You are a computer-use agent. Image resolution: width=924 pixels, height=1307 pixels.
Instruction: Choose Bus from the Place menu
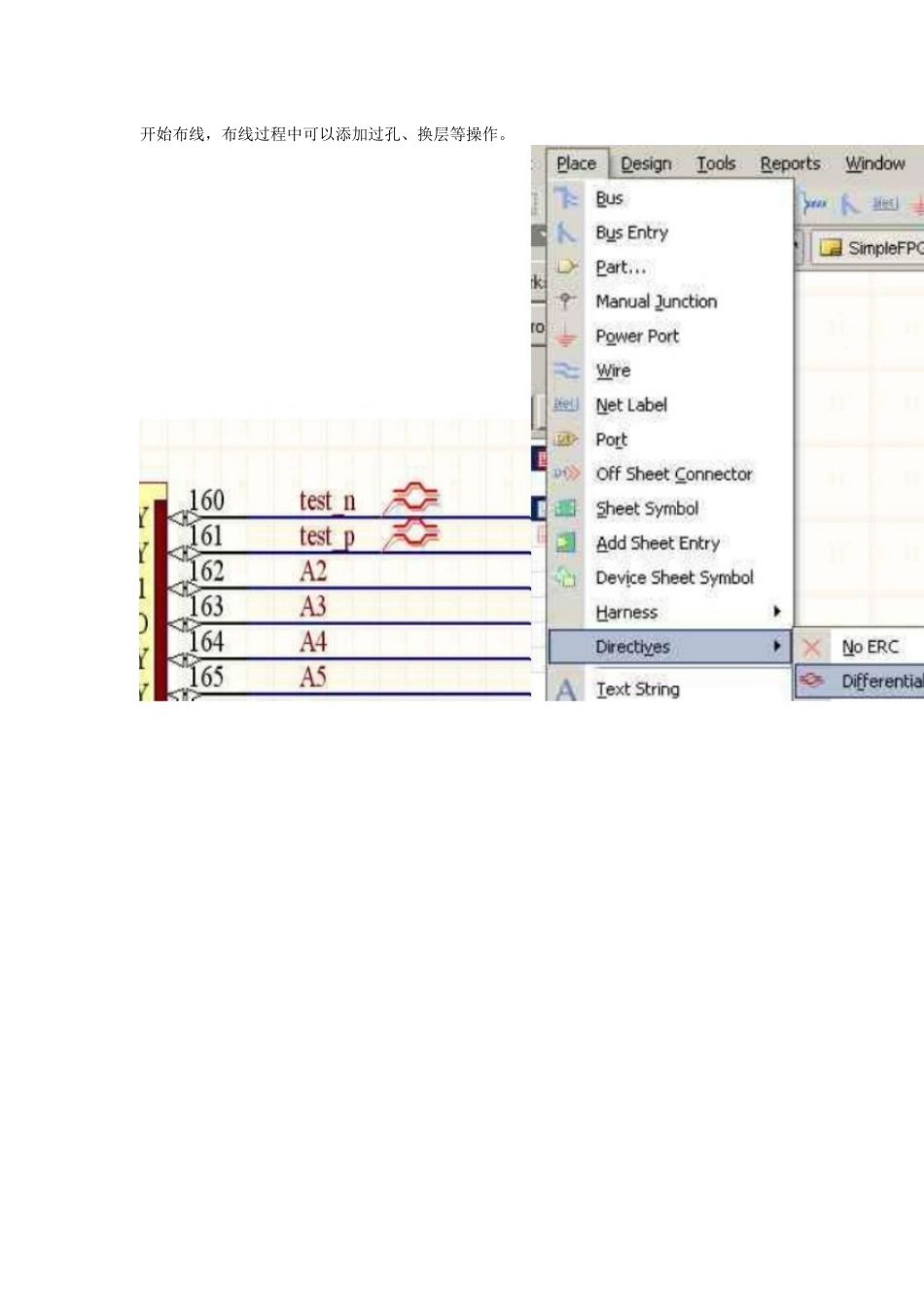pos(671,198)
